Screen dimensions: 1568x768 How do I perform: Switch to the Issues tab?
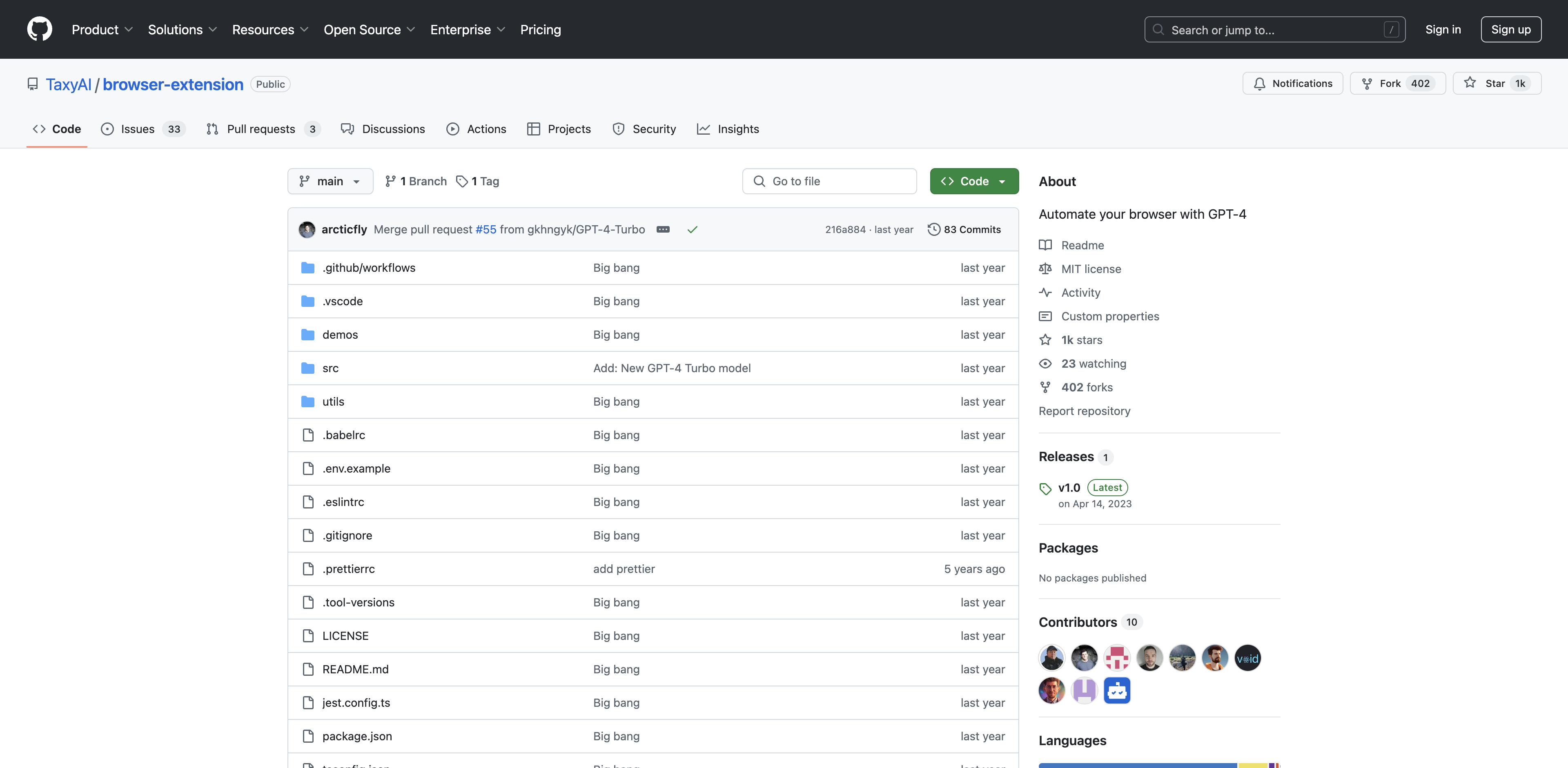(x=143, y=129)
